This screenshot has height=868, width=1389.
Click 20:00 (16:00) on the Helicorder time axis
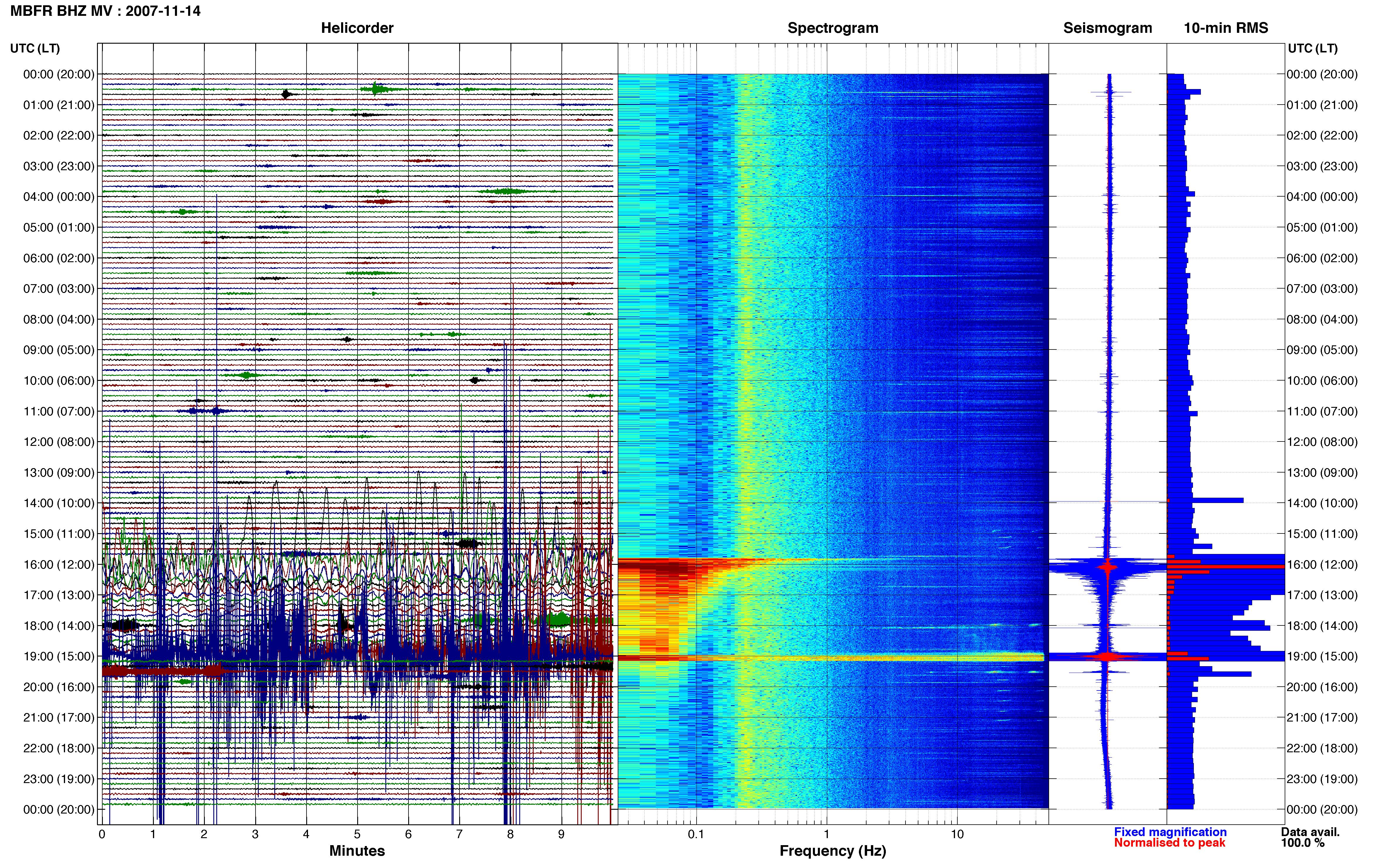[59, 687]
